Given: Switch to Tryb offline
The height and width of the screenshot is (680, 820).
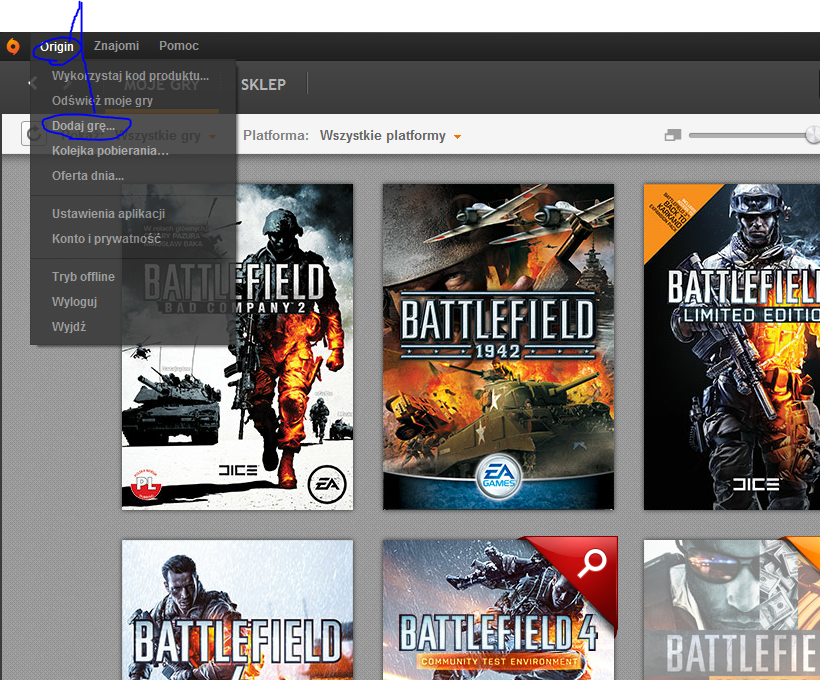Looking at the screenshot, I should click(83, 277).
